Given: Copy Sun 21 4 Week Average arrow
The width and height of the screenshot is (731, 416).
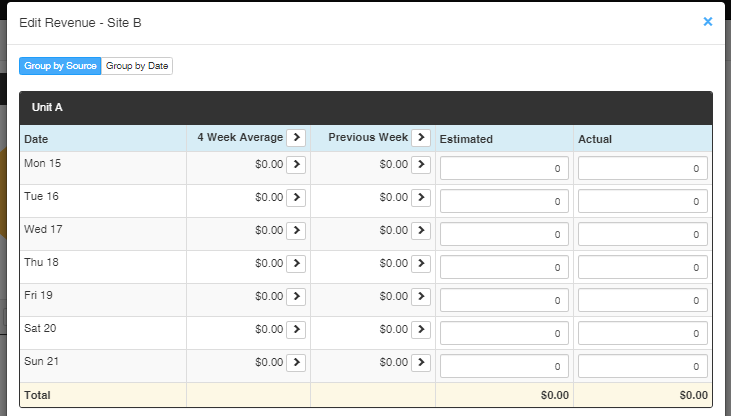Looking at the screenshot, I should 296,363.
